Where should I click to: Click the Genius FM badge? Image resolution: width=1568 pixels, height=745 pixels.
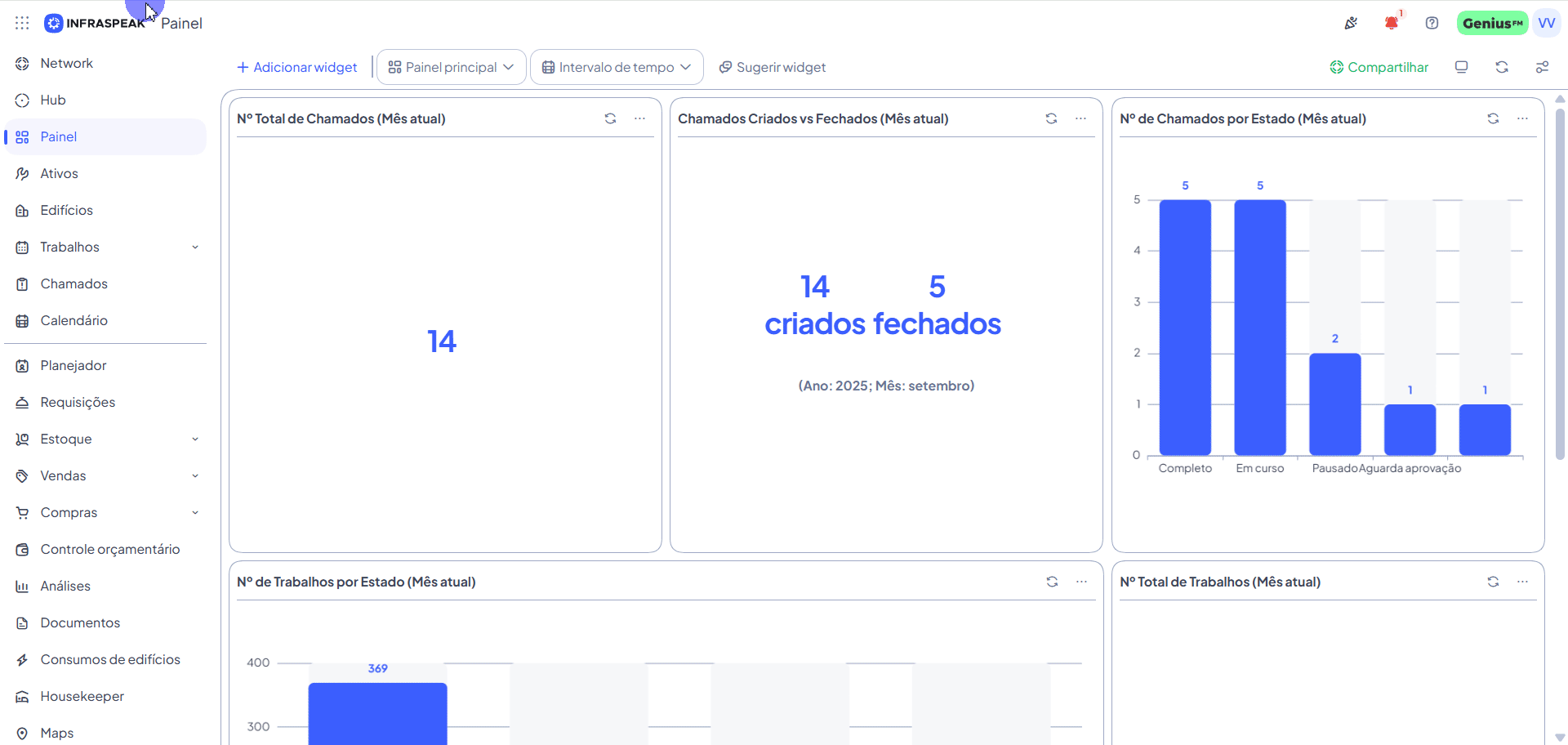click(x=1492, y=23)
